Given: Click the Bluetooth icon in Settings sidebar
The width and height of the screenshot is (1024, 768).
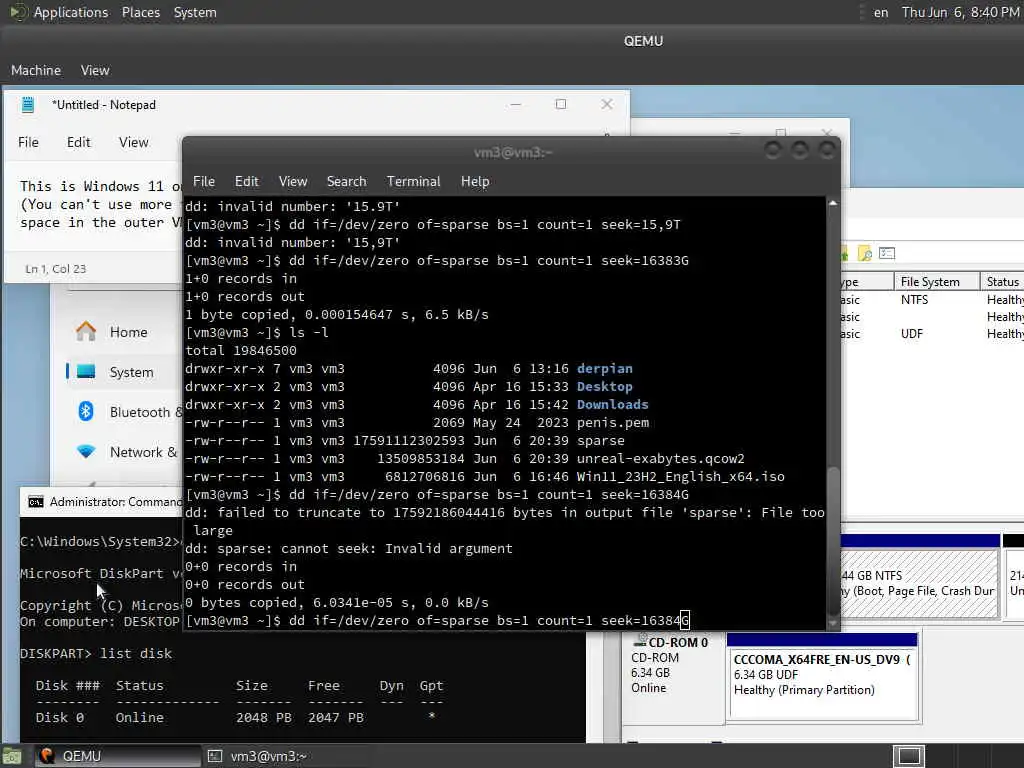Looking at the screenshot, I should (86, 411).
